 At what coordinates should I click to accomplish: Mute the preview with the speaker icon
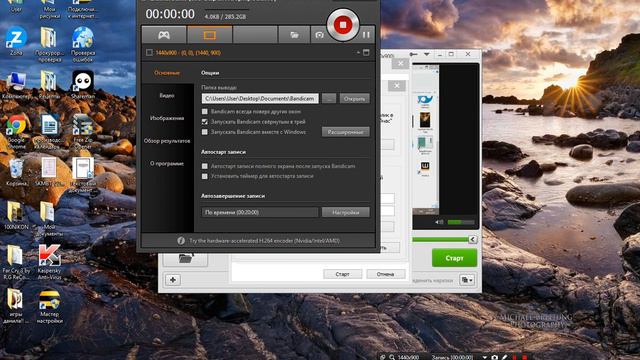[439, 222]
